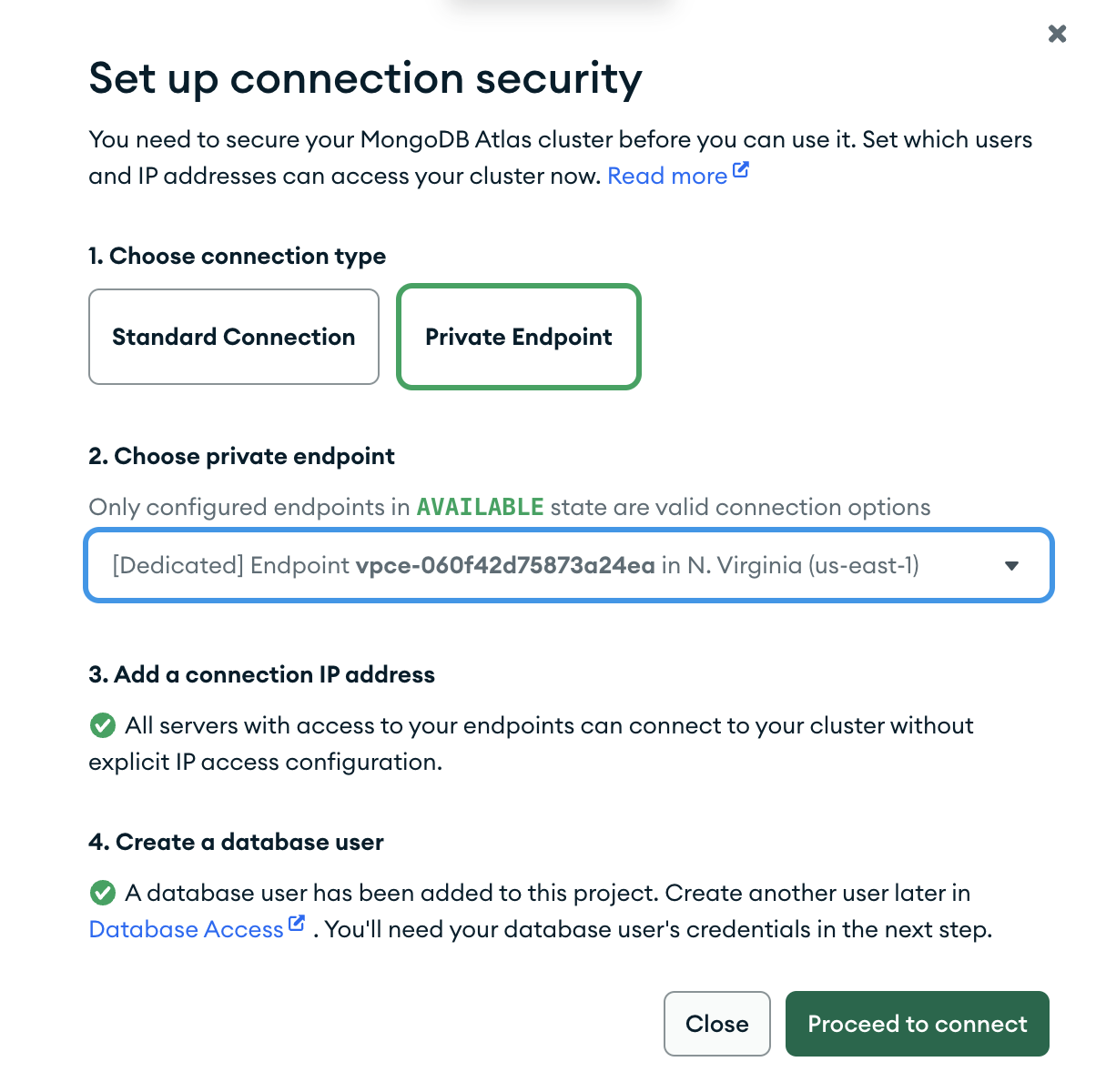Expand the endpoint dropdown arrow
This screenshot has height=1092, width=1116.
[x=1011, y=566]
